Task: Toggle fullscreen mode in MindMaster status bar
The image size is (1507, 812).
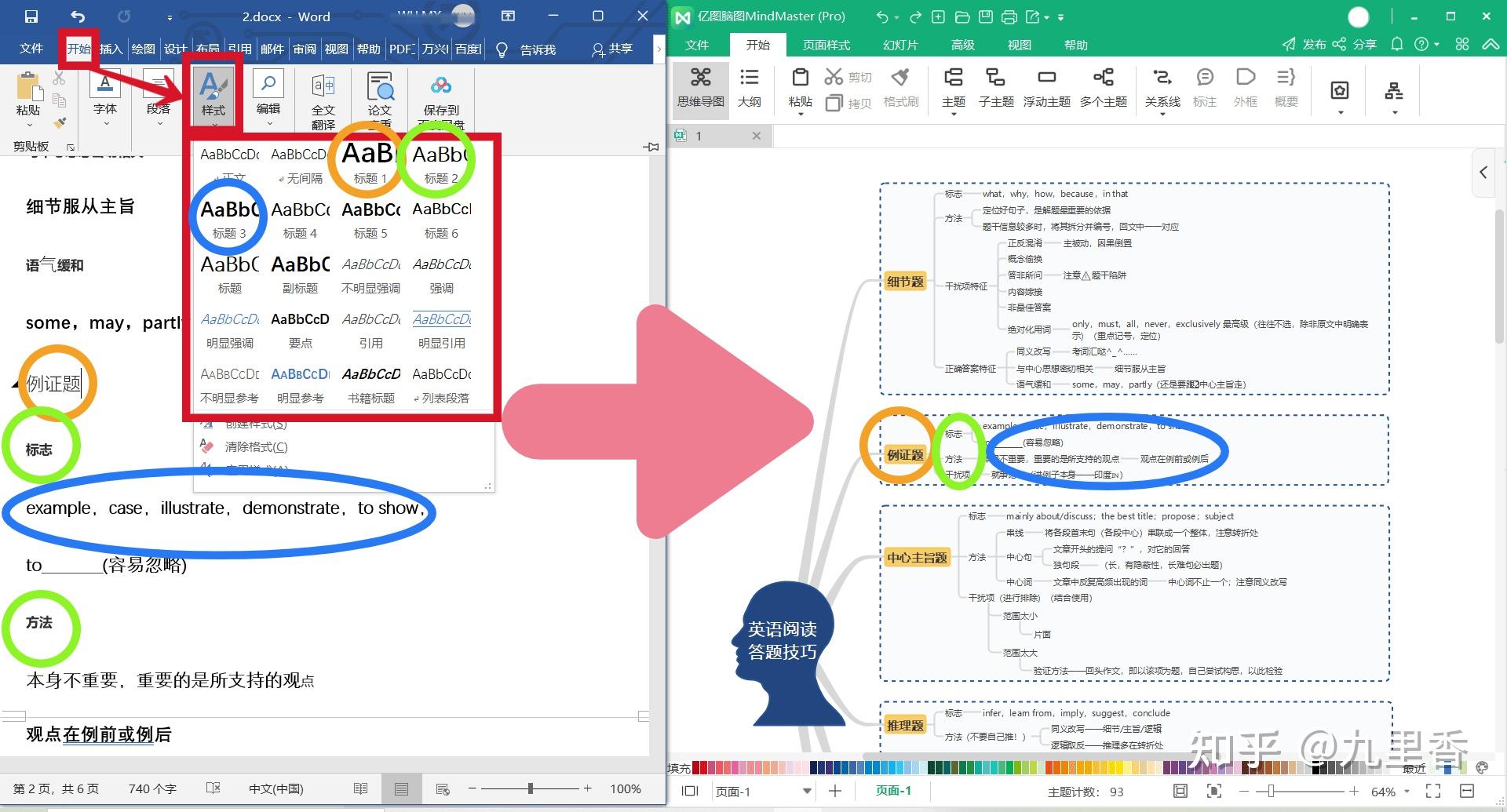Action: (1433, 791)
